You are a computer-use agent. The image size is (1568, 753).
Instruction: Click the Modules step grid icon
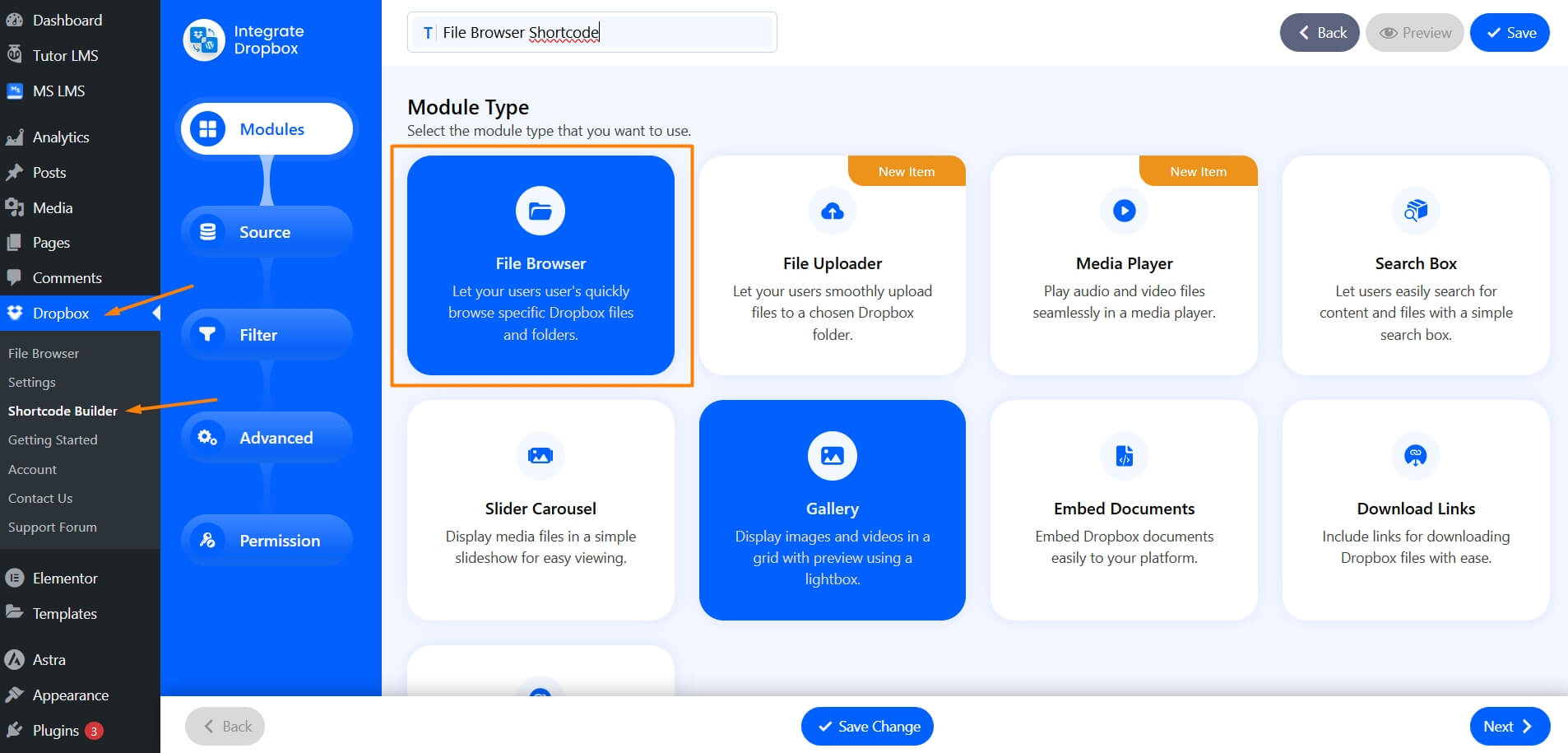coord(208,129)
